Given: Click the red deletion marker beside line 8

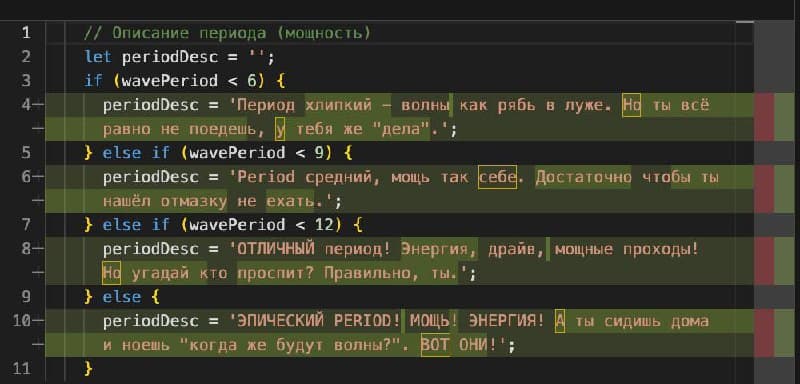Looking at the screenshot, I should (x=764, y=261).
